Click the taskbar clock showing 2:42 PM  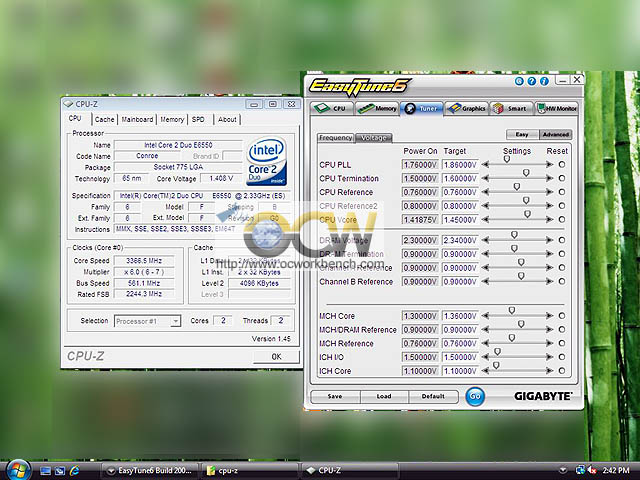[x=616, y=470]
